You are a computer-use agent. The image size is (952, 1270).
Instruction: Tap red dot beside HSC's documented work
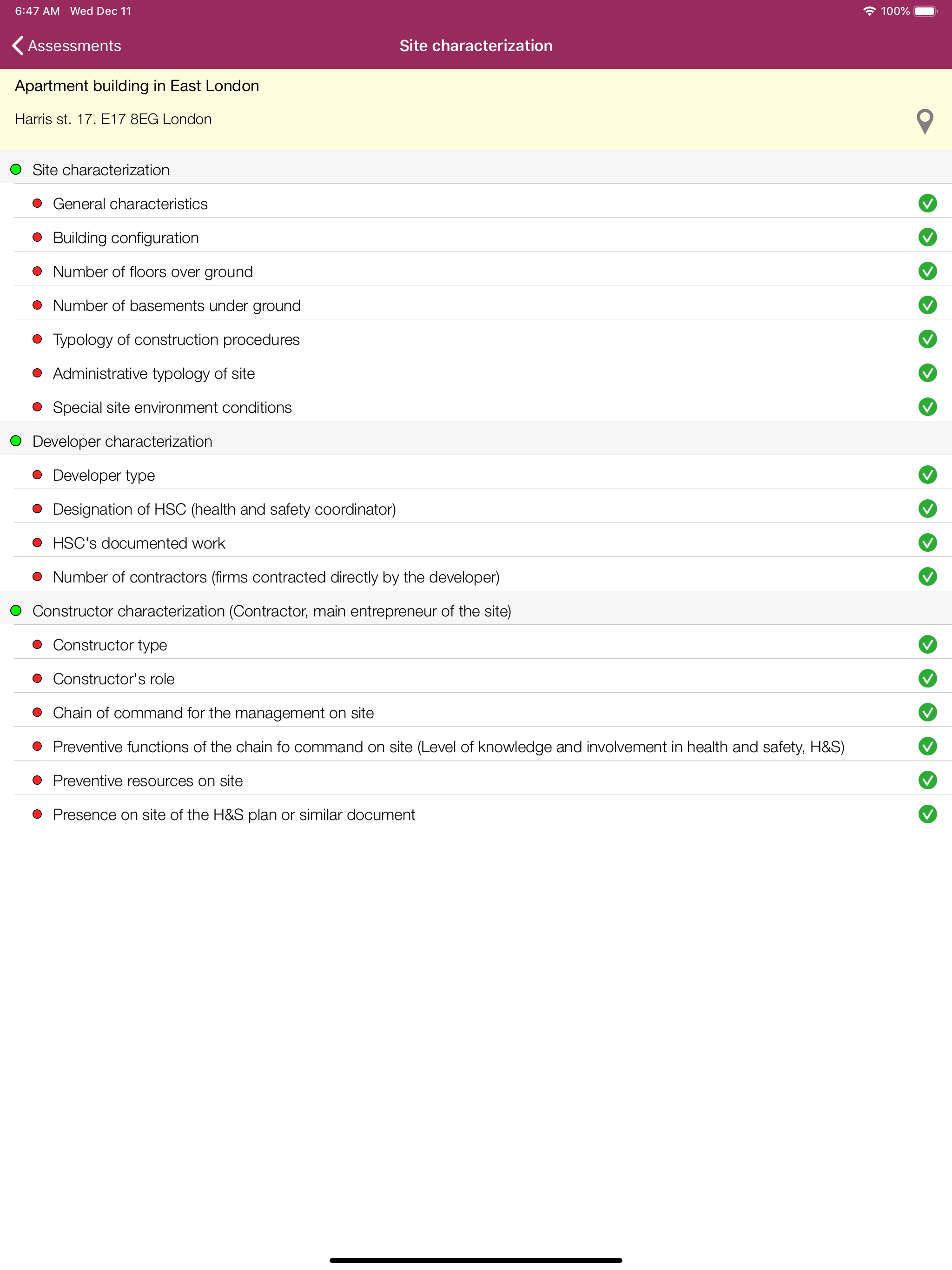click(37, 542)
